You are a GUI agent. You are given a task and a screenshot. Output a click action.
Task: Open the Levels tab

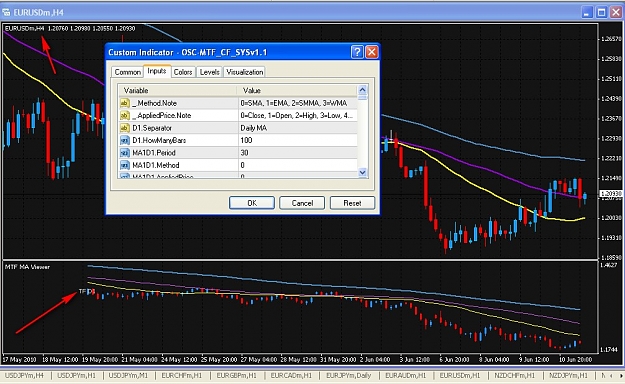(x=209, y=72)
